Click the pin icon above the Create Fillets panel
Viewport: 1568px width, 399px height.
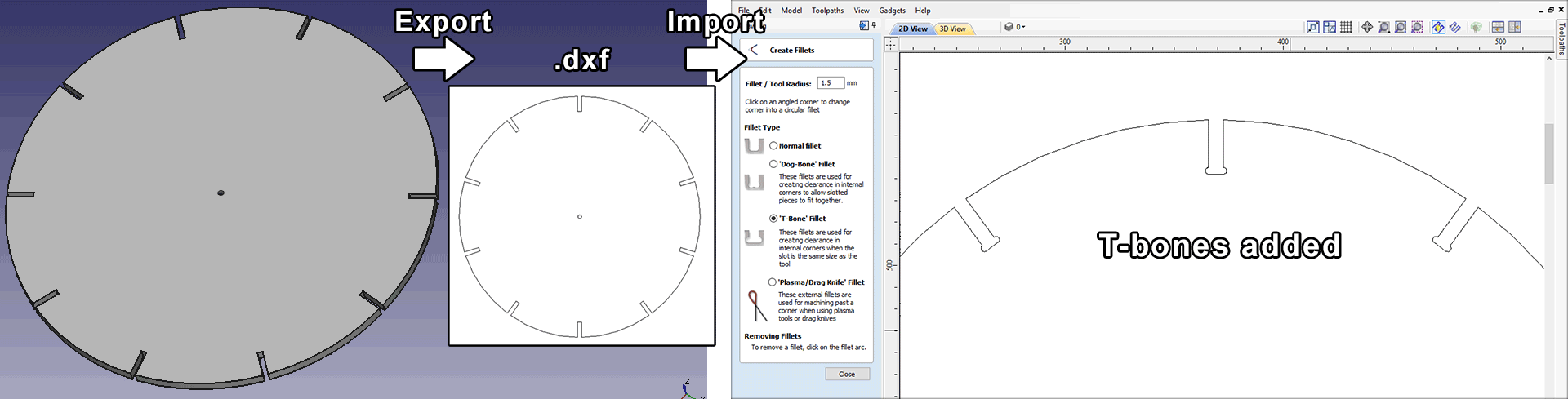(x=874, y=25)
